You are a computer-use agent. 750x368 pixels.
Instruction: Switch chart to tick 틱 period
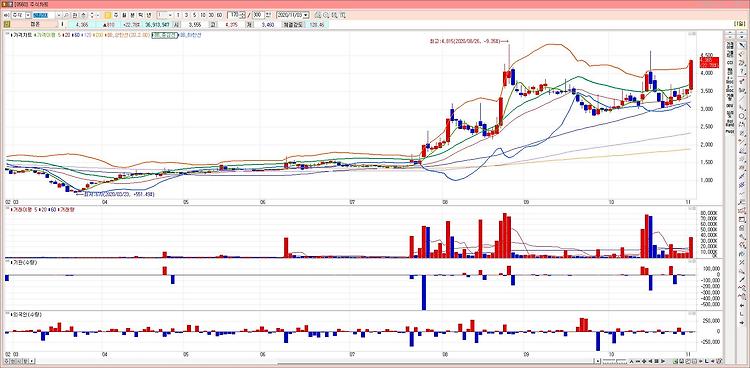tap(140, 15)
